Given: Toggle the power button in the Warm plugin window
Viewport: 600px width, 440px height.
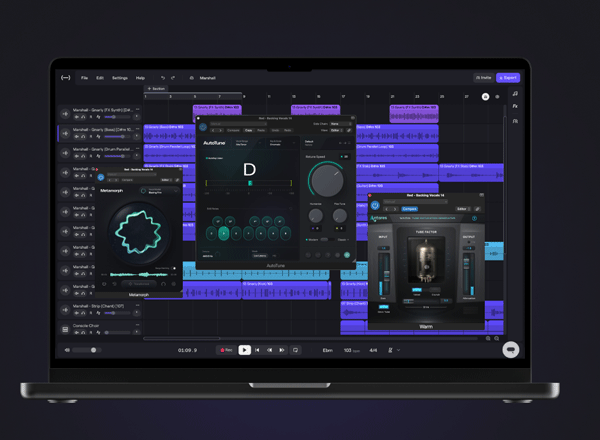Looking at the screenshot, I should tap(375, 206).
